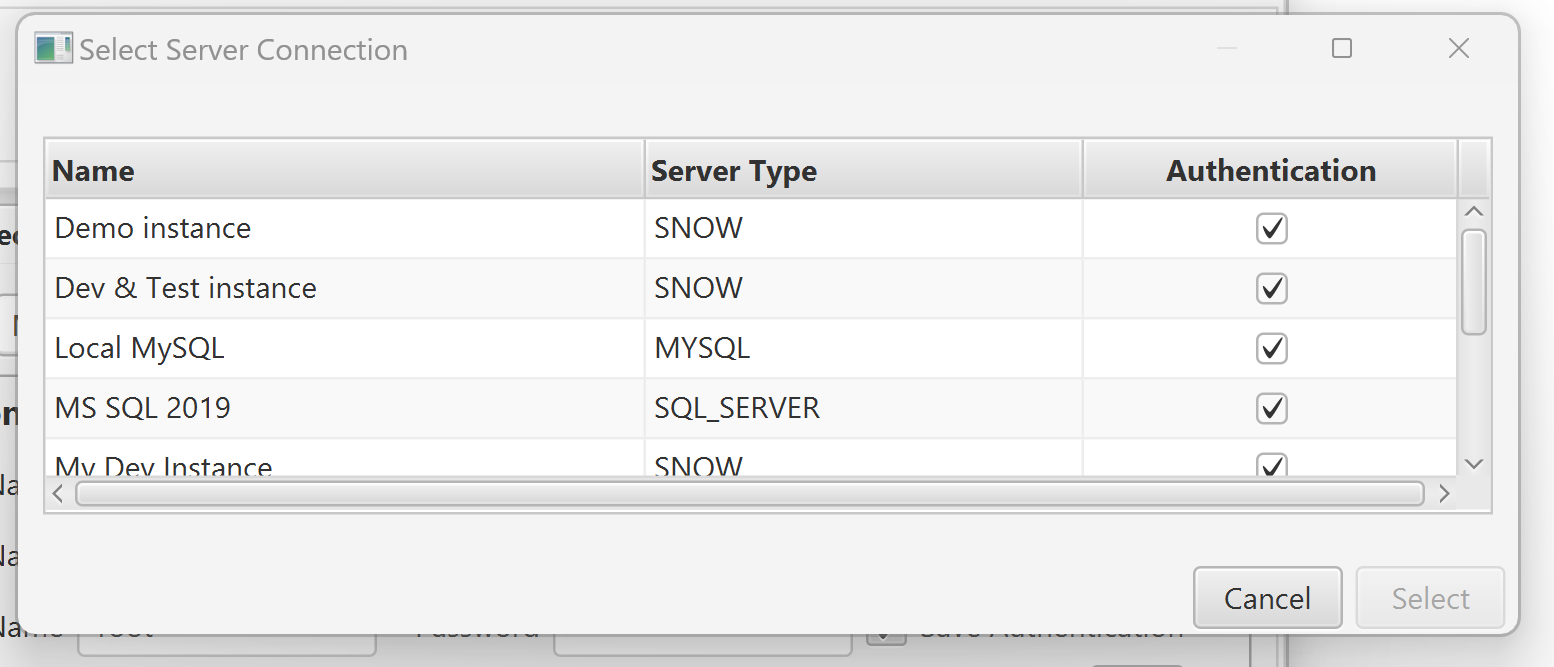Toggle Authentication checkbox for Demo instance
Image resolution: width=1554 pixels, height=667 pixels.
point(1271,229)
